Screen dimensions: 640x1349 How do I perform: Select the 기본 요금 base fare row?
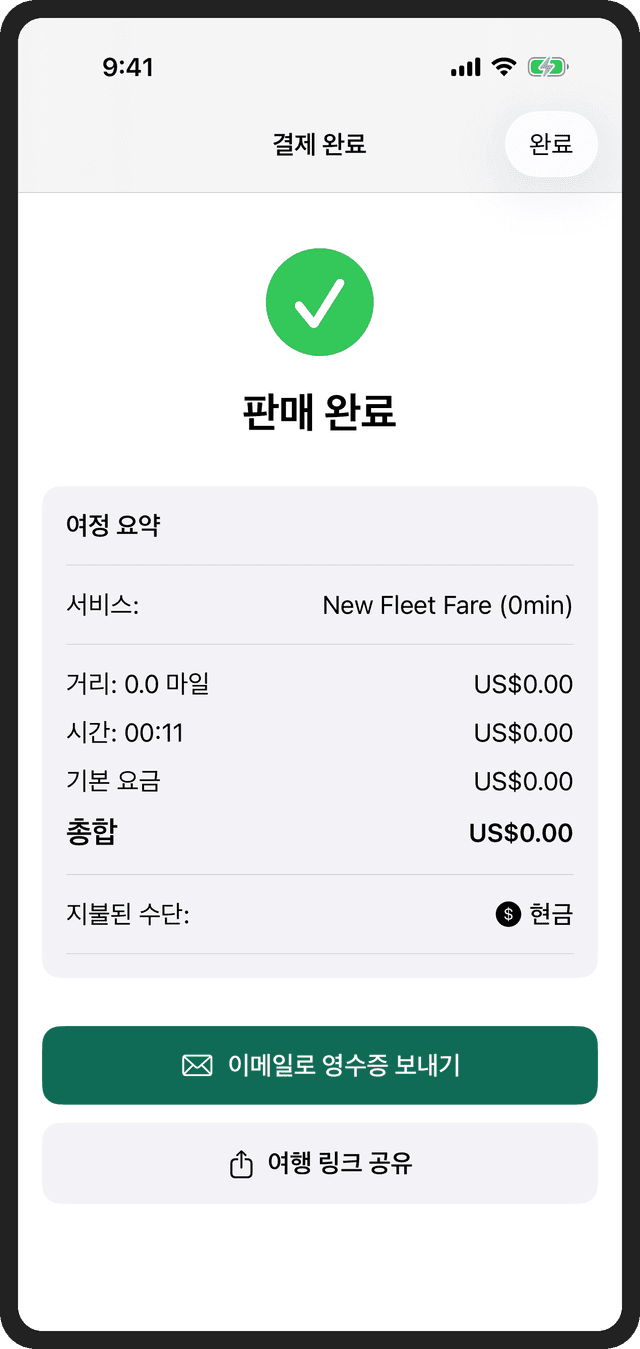(x=320, y=781)
